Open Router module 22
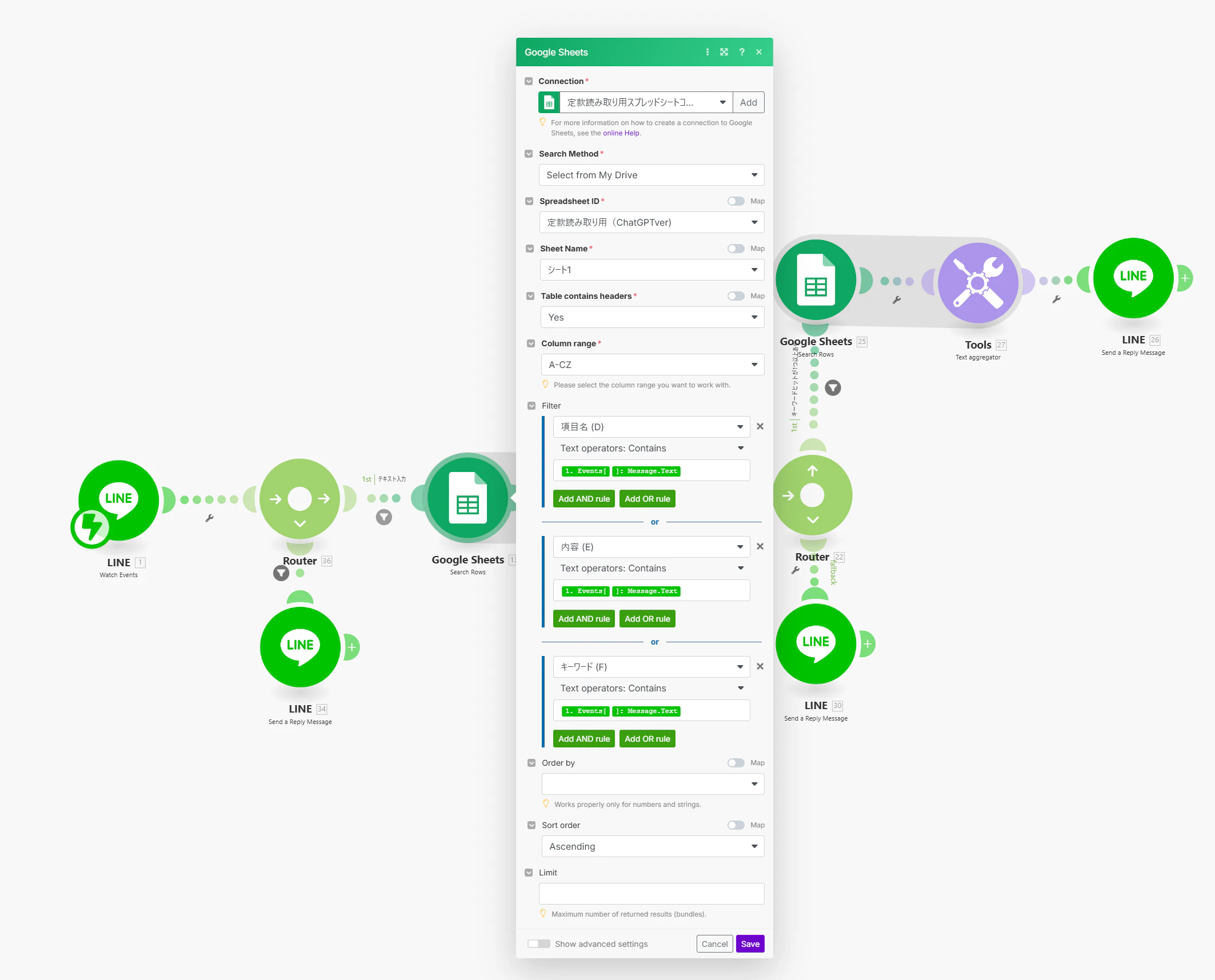The image size is (1215, 980). 812,495
